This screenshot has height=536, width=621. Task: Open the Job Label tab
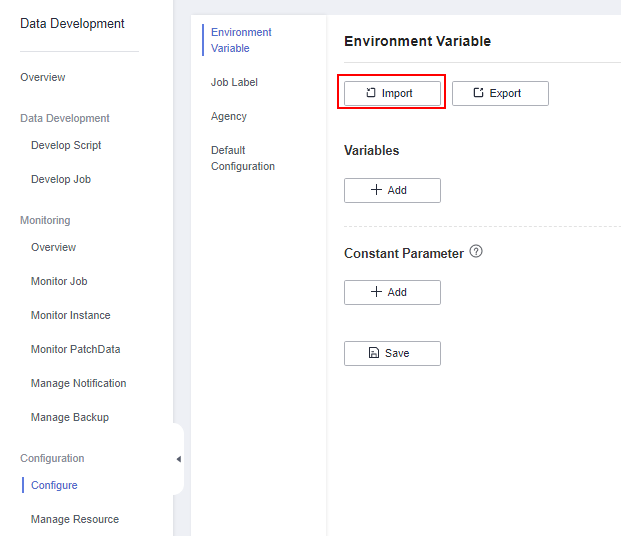coord(234,82)
